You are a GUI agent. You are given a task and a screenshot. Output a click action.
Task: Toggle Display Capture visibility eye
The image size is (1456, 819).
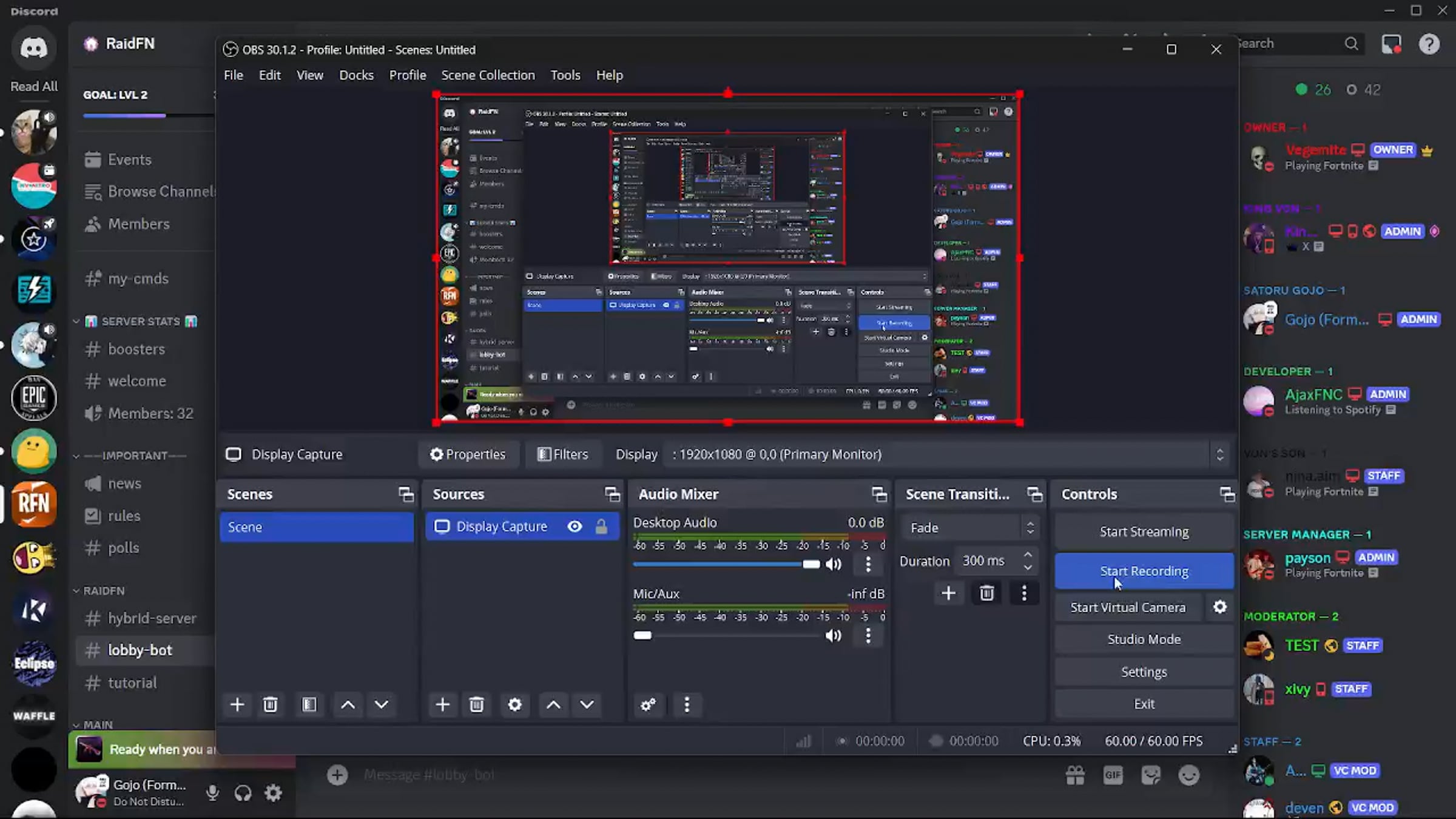[575, 527]
